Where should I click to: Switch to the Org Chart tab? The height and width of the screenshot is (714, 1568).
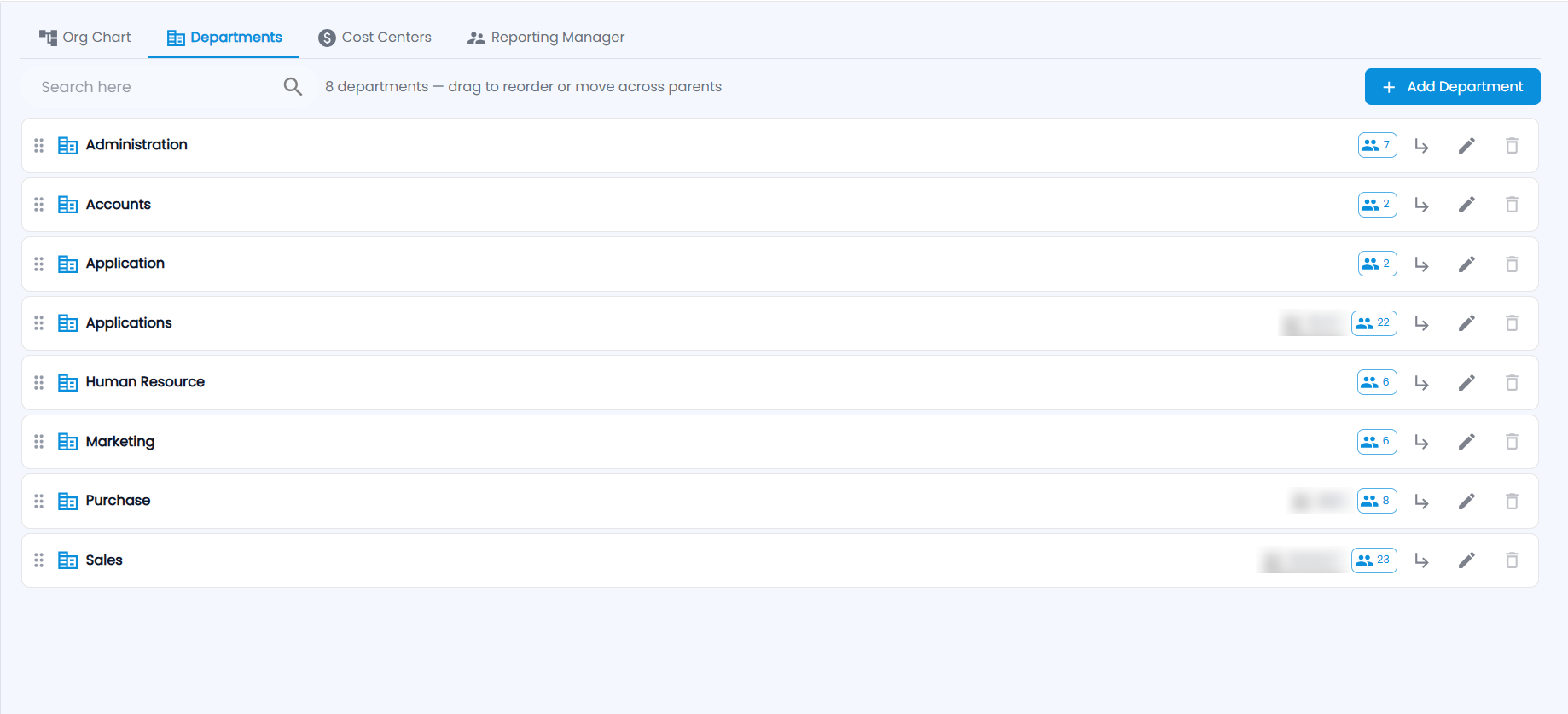point(84,38)
